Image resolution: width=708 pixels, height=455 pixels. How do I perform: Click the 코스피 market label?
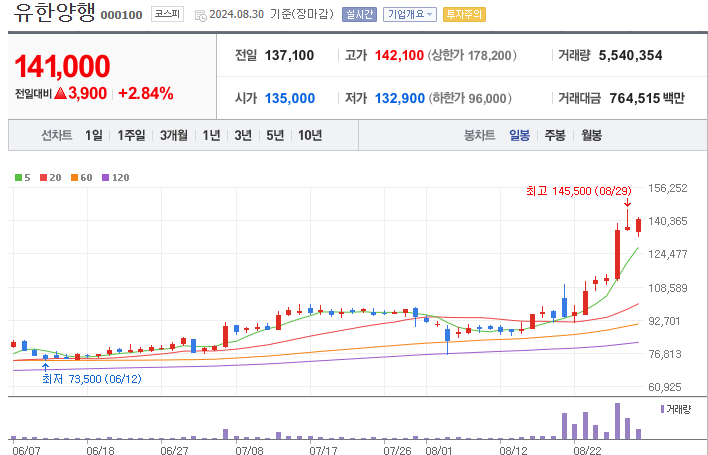[167, 14]
